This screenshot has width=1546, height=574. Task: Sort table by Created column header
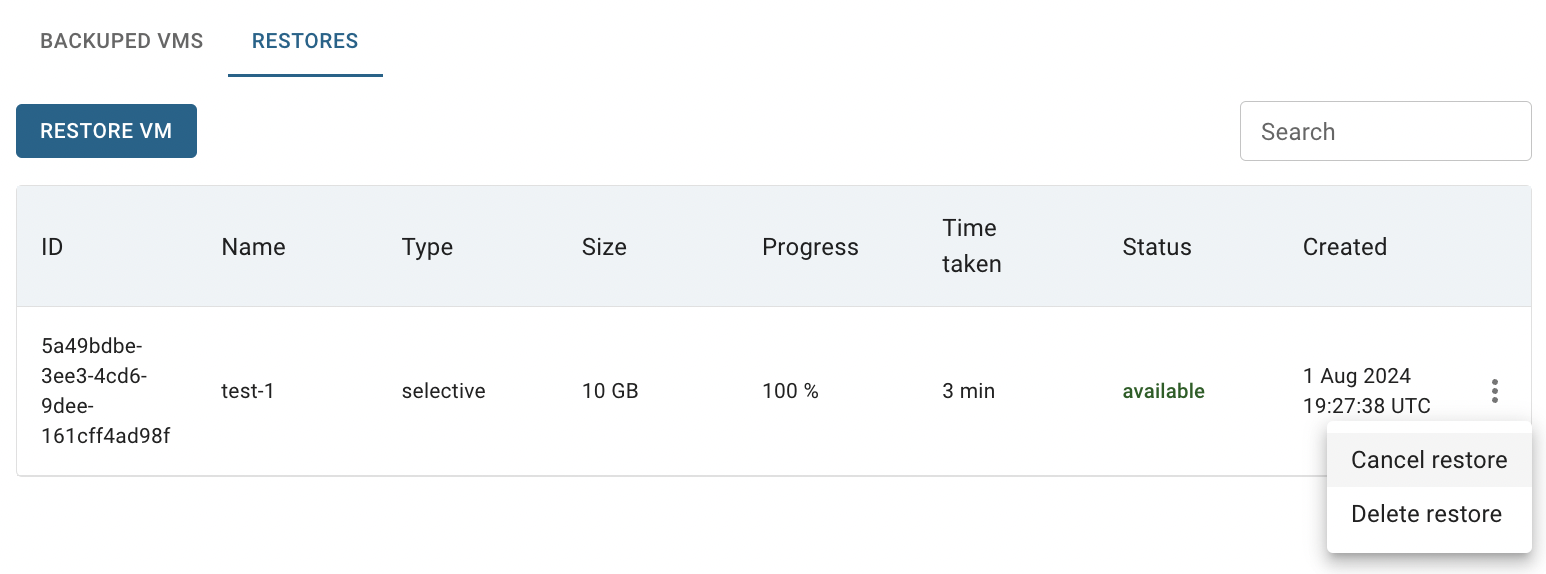click(1344, 247)
